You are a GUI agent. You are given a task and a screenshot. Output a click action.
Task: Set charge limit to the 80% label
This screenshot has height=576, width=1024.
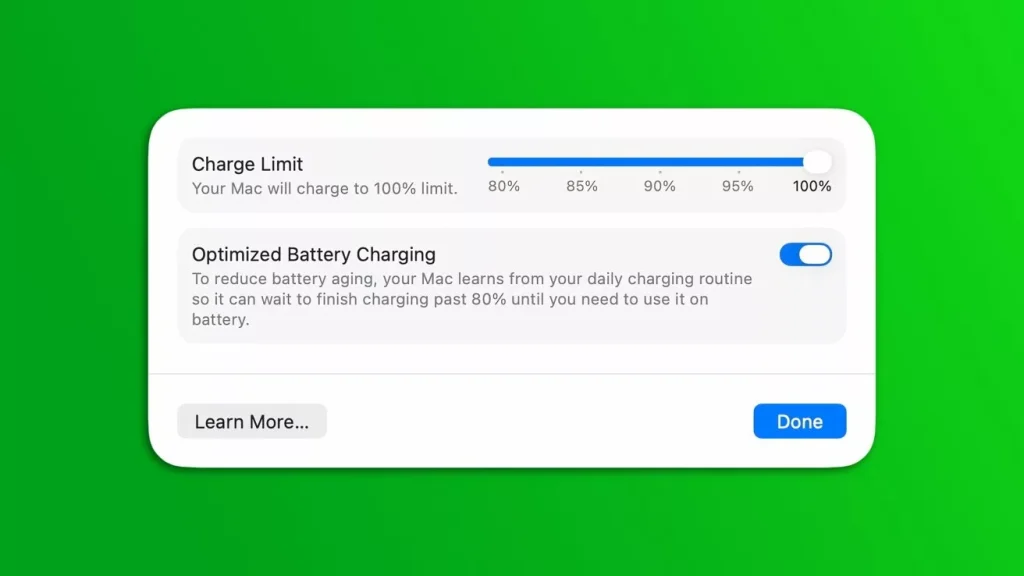coord(504,186)
